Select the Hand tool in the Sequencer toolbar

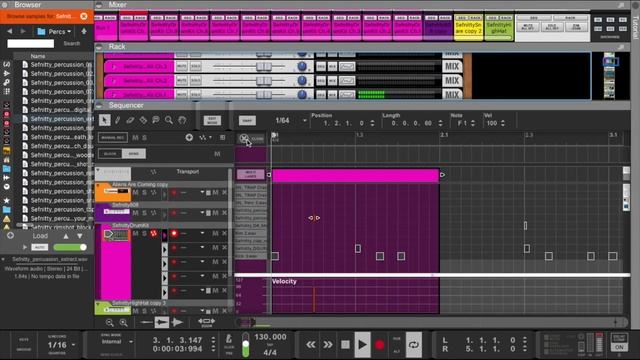182,120
